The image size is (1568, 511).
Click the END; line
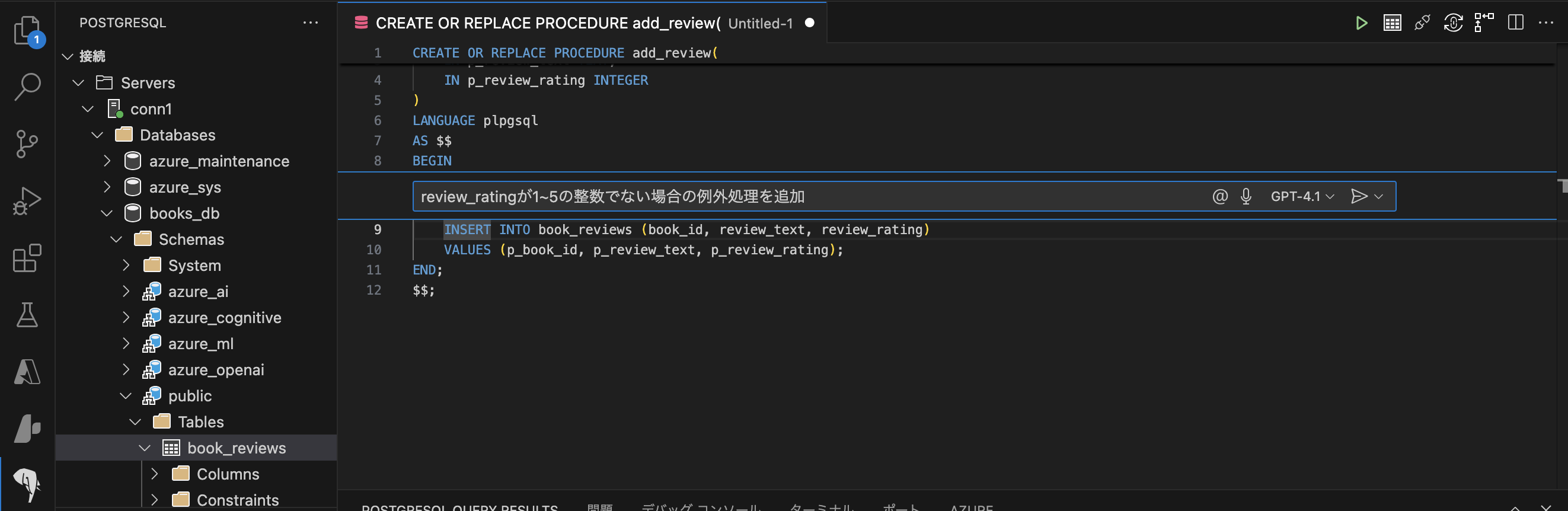427,270
